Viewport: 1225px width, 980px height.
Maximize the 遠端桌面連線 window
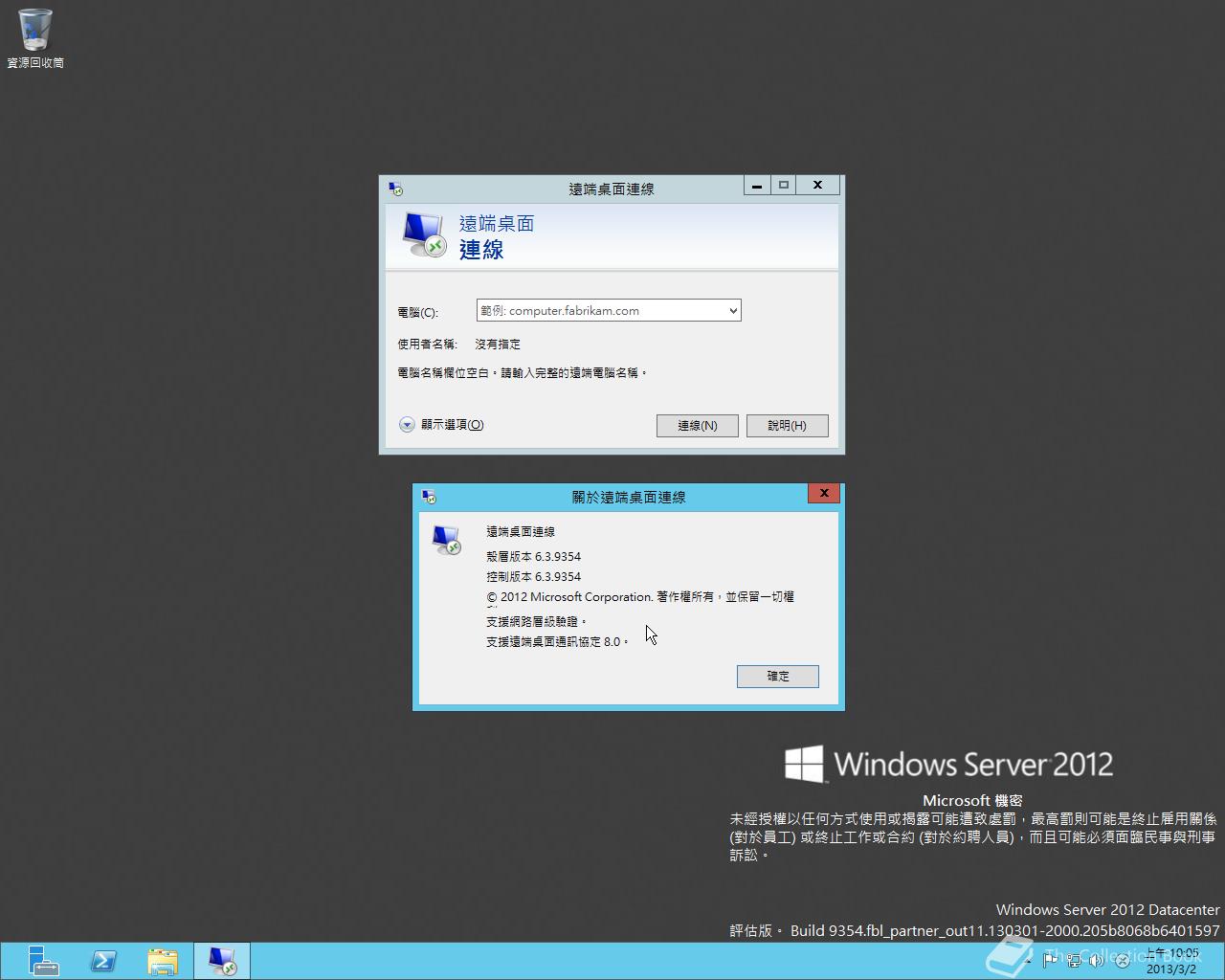[x=784, y=186]
